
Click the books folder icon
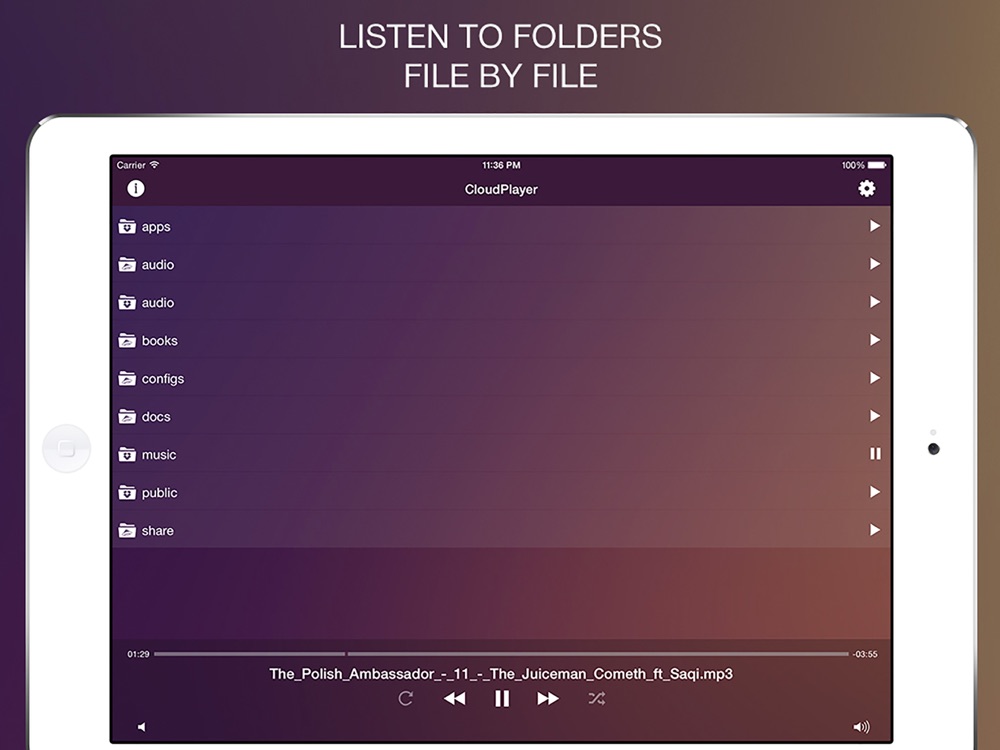pyautogui.click(x=127, y=341)
